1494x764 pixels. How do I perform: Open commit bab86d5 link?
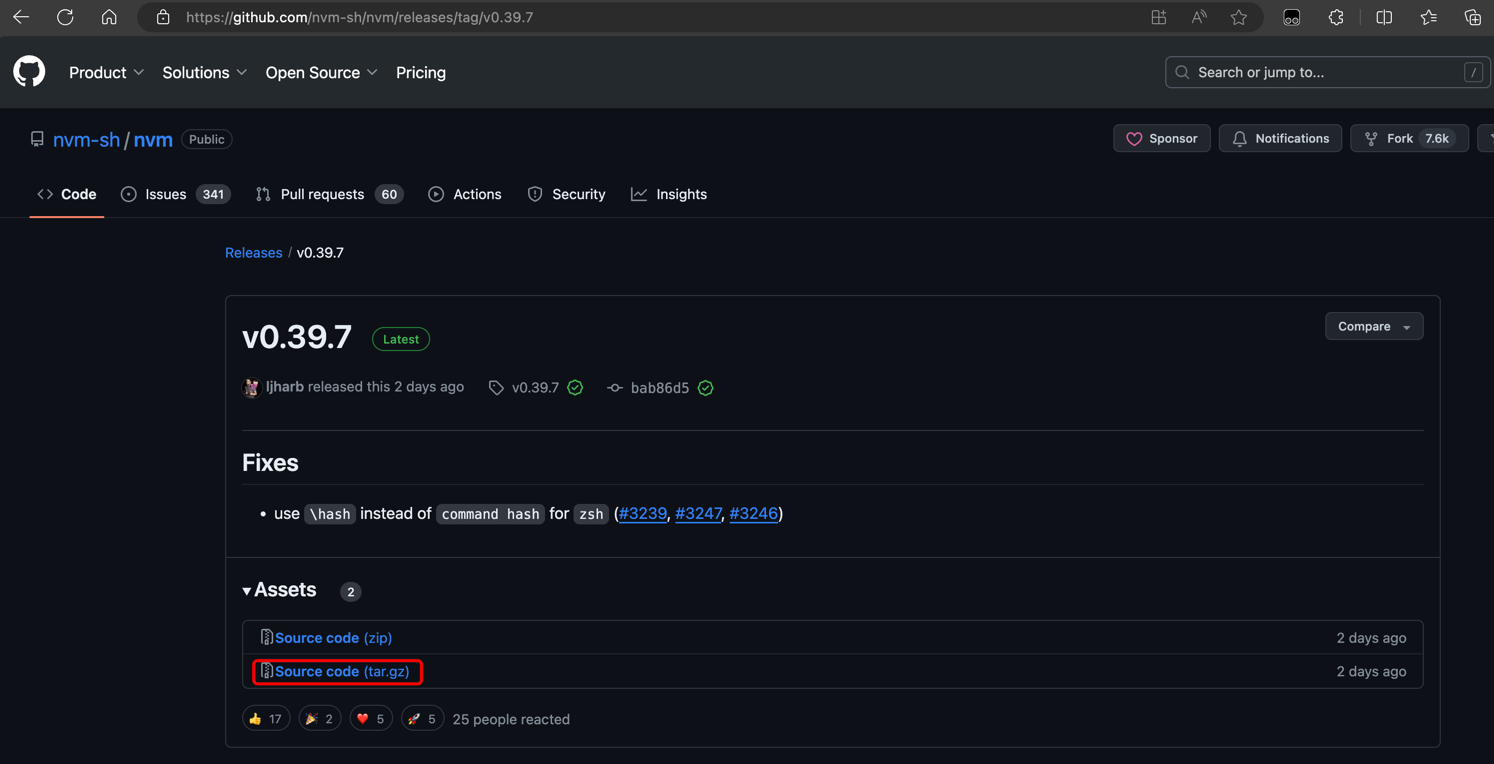(659, 388)
